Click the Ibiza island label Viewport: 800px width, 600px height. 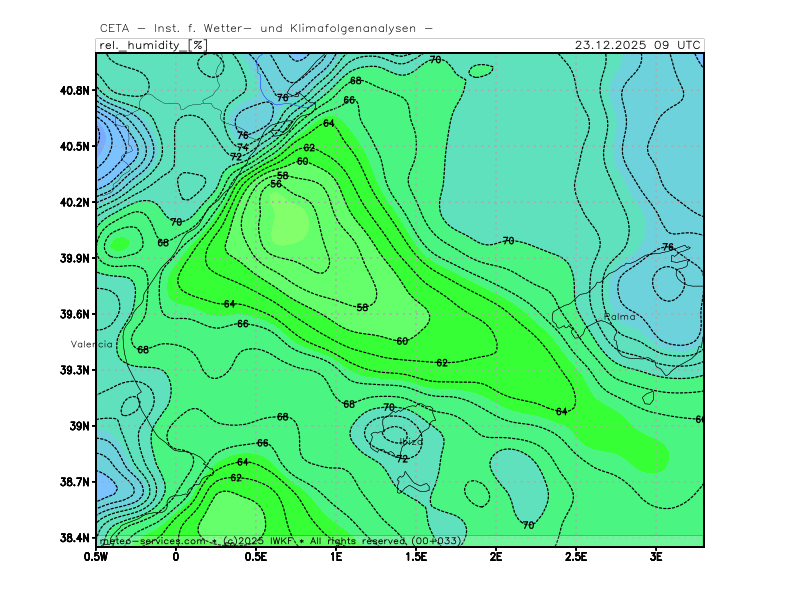411,441
